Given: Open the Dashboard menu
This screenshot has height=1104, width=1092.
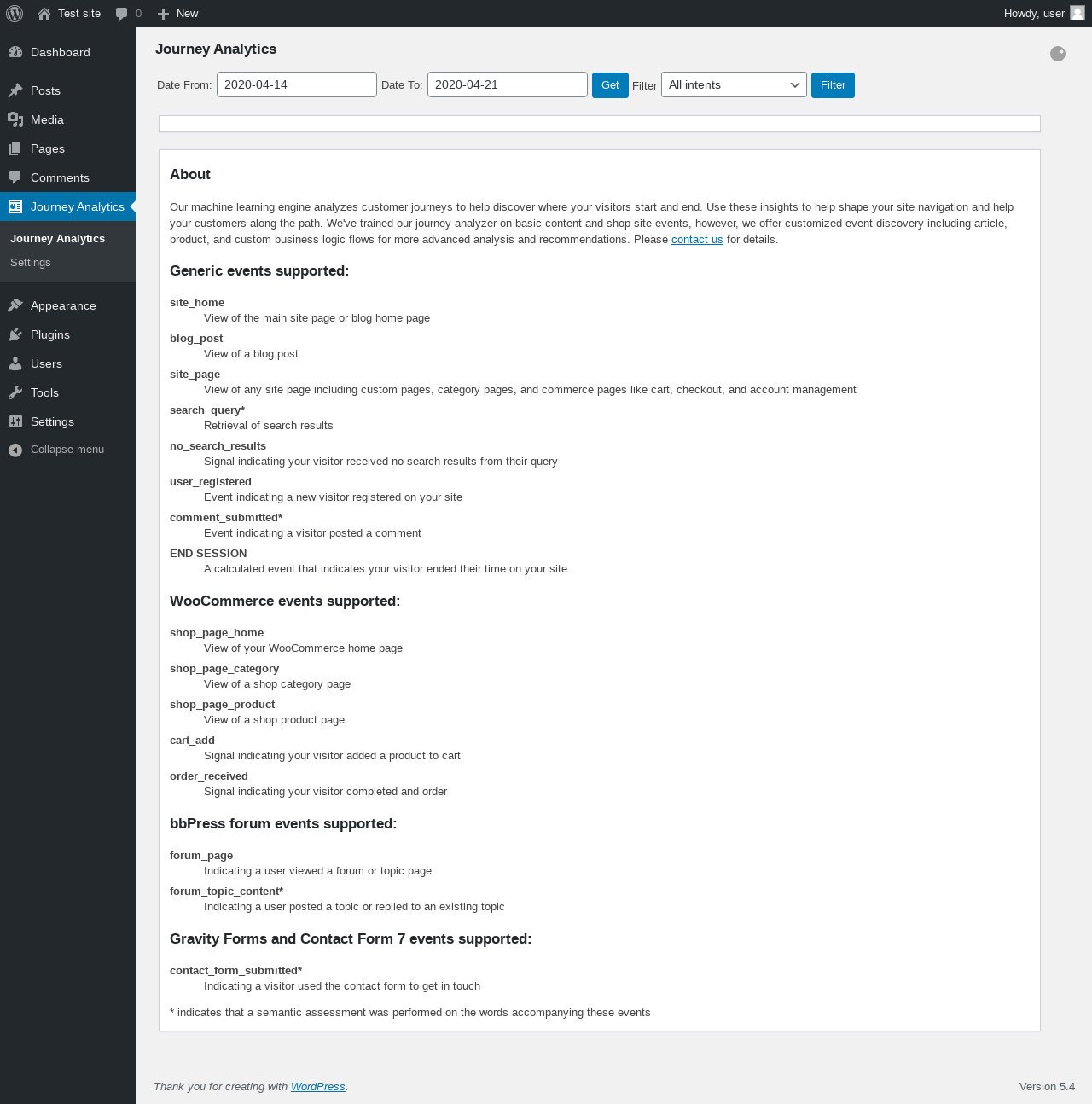Looking at the screenshot, I should pyautogui.click(x=68, y=52).
